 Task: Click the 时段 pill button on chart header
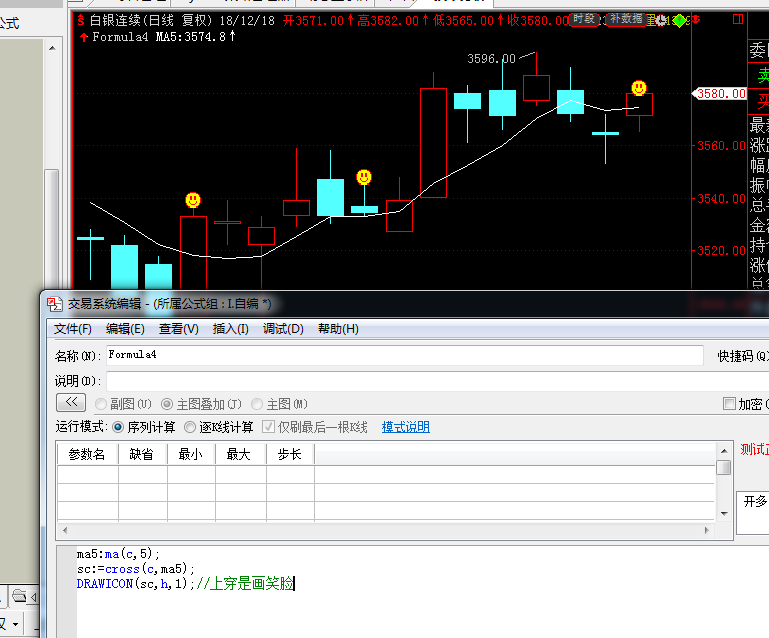click(x=584, y=19)
